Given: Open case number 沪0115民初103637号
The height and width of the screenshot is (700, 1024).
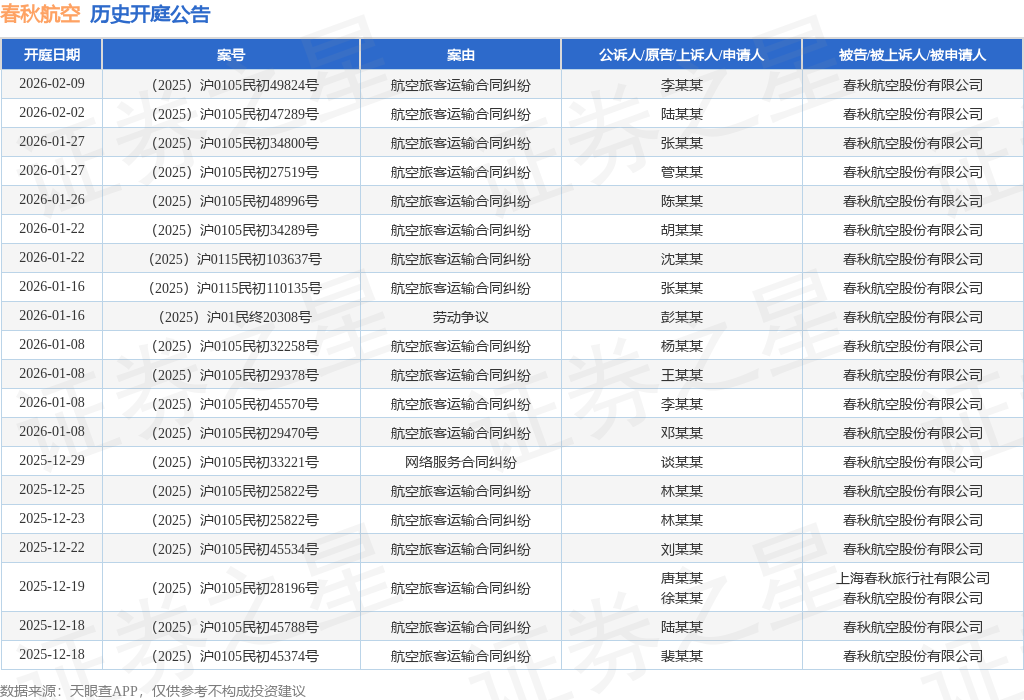Looking at the screenshot, I should coord(234,259).
